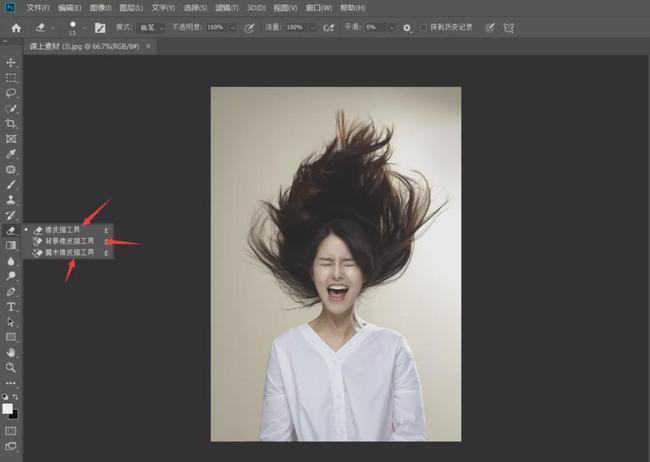The width and height of the screenshot is (650, 462).
Task: Select the Hand tool
Action: tap(11, 353)
